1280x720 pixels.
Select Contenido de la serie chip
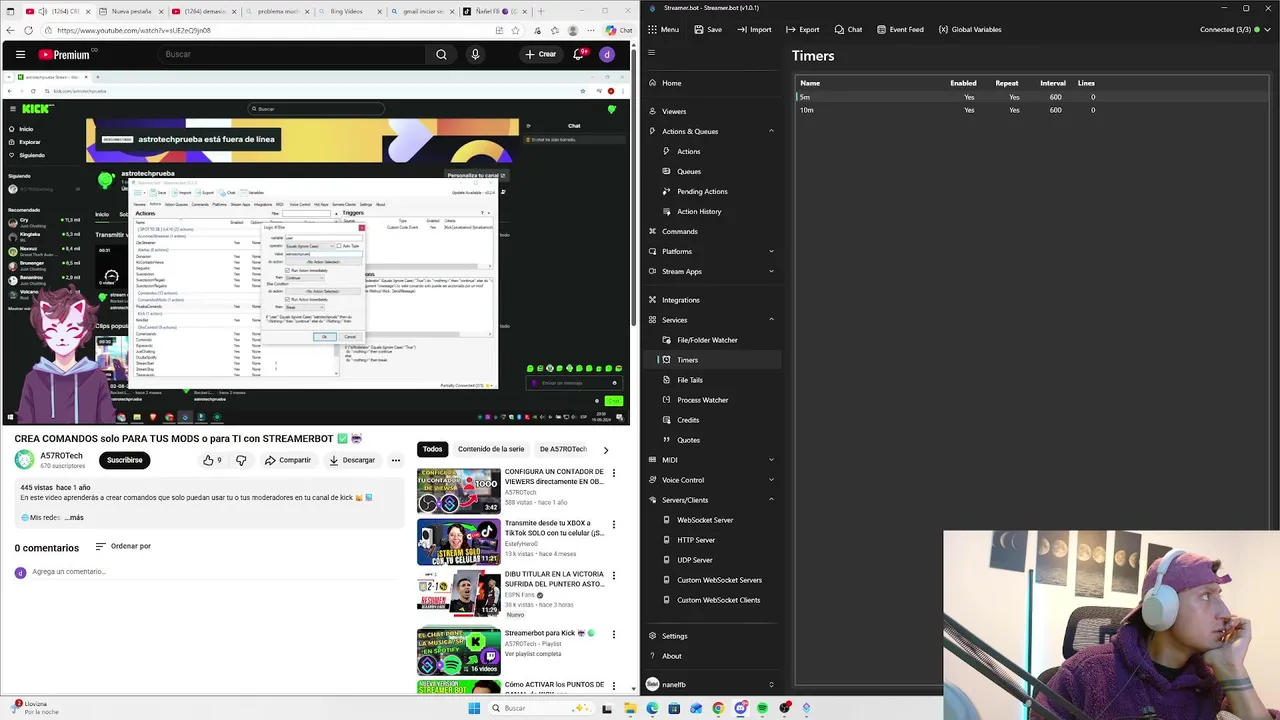(491, 449)
